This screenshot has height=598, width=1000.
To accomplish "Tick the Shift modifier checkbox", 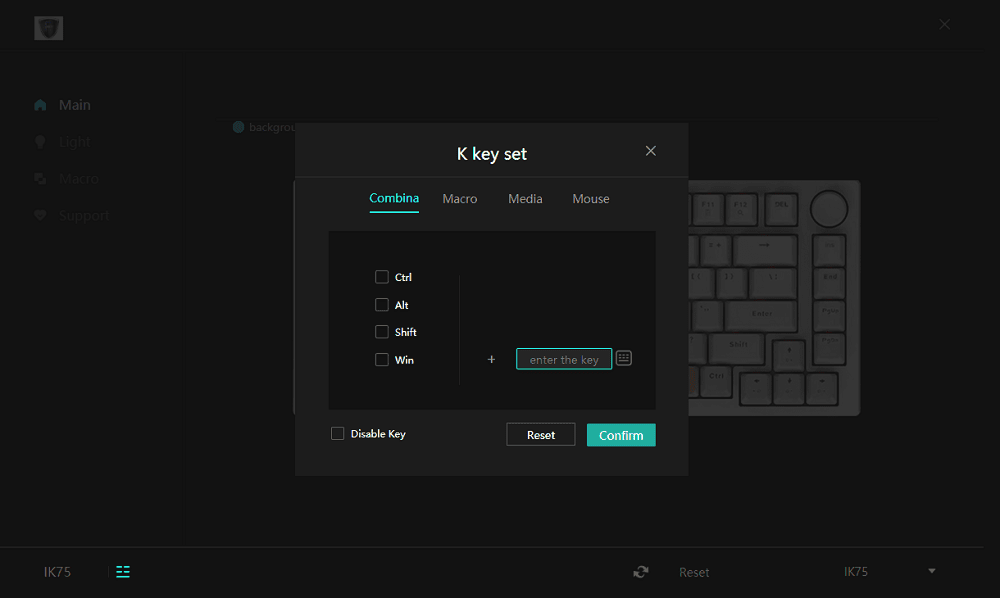I will pos(382,332).
